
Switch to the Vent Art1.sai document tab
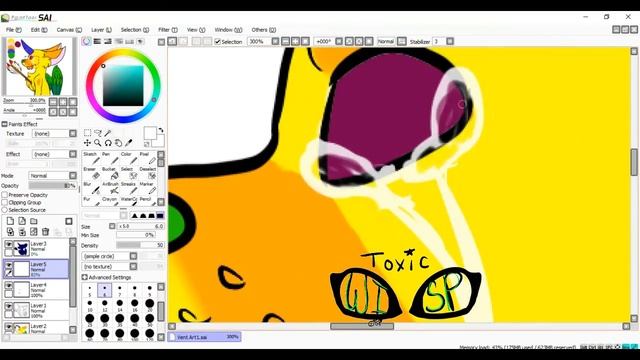coord(204,337)
